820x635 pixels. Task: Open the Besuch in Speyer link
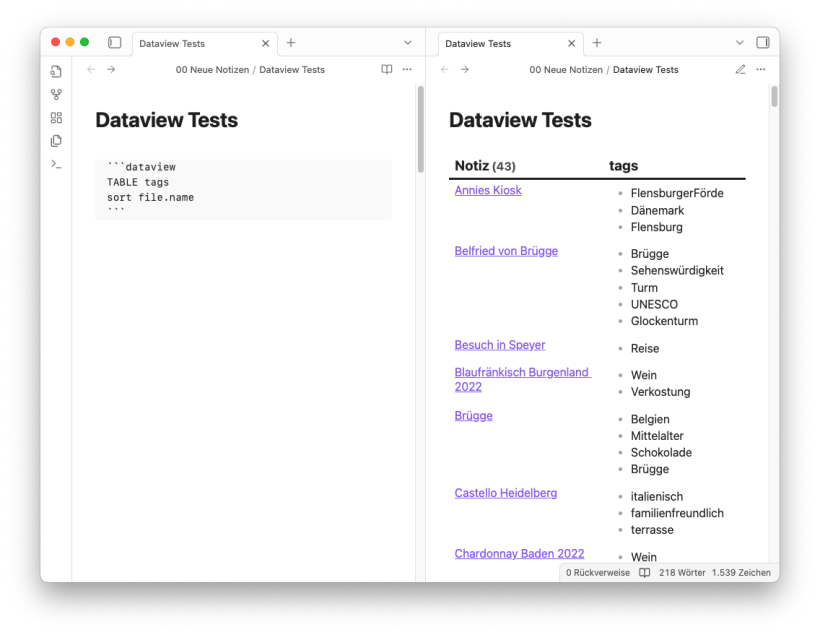(x=500, y=345)
